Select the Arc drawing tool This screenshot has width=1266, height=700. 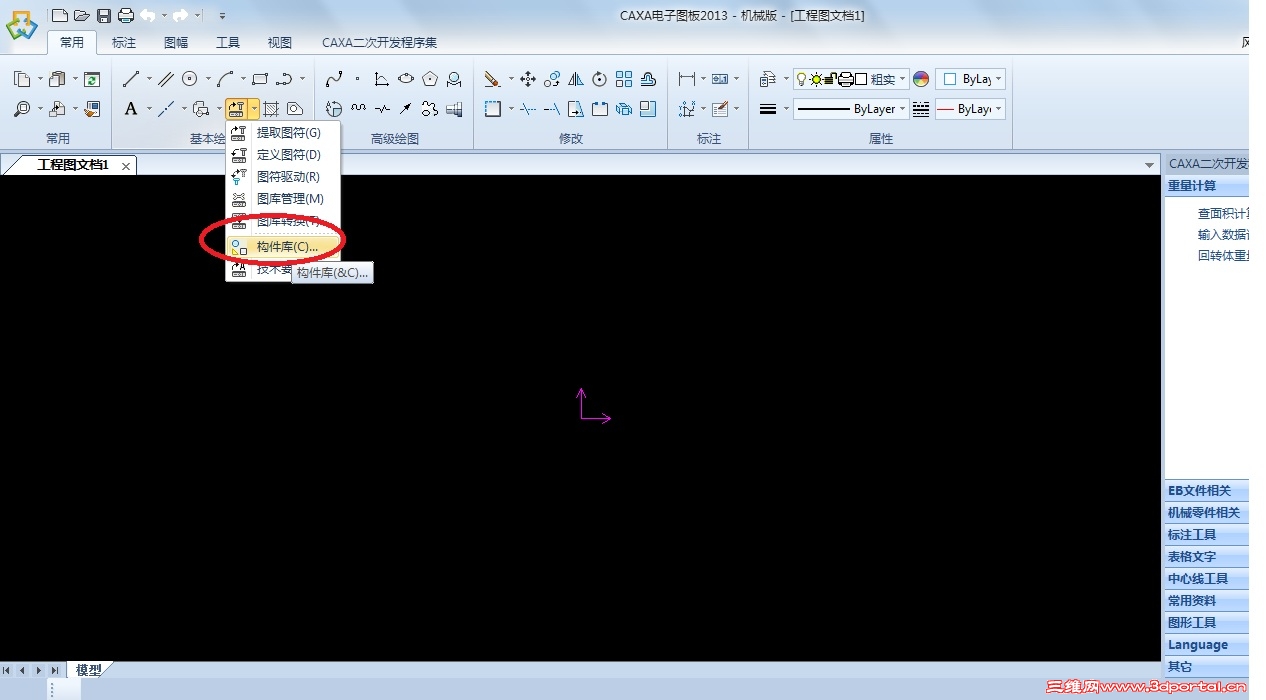click(x=225, y=79)
